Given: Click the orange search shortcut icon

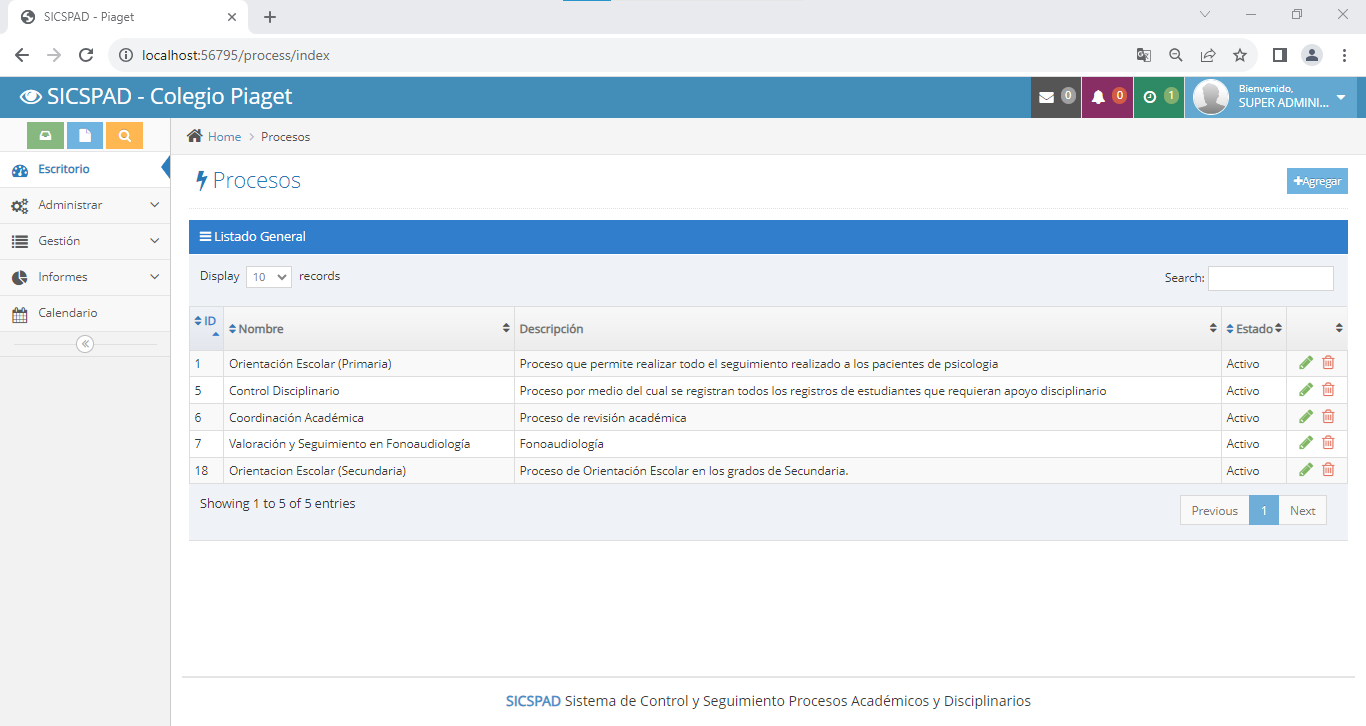Looking at the screenshot, I should (x=124, y=135).
